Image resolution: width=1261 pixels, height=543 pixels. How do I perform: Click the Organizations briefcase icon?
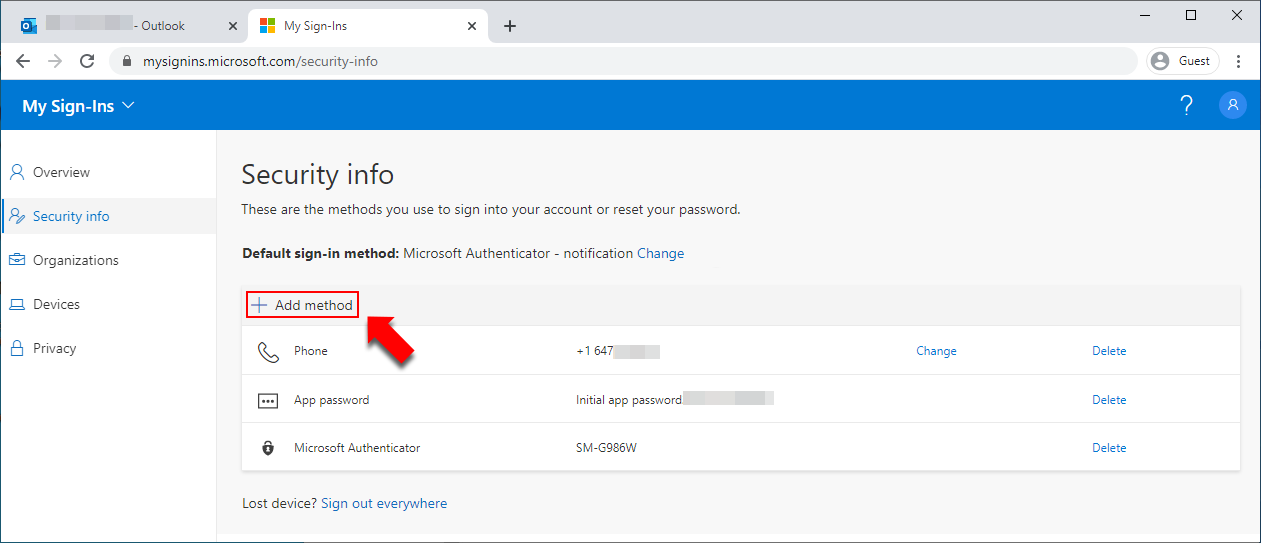point(17,260)
